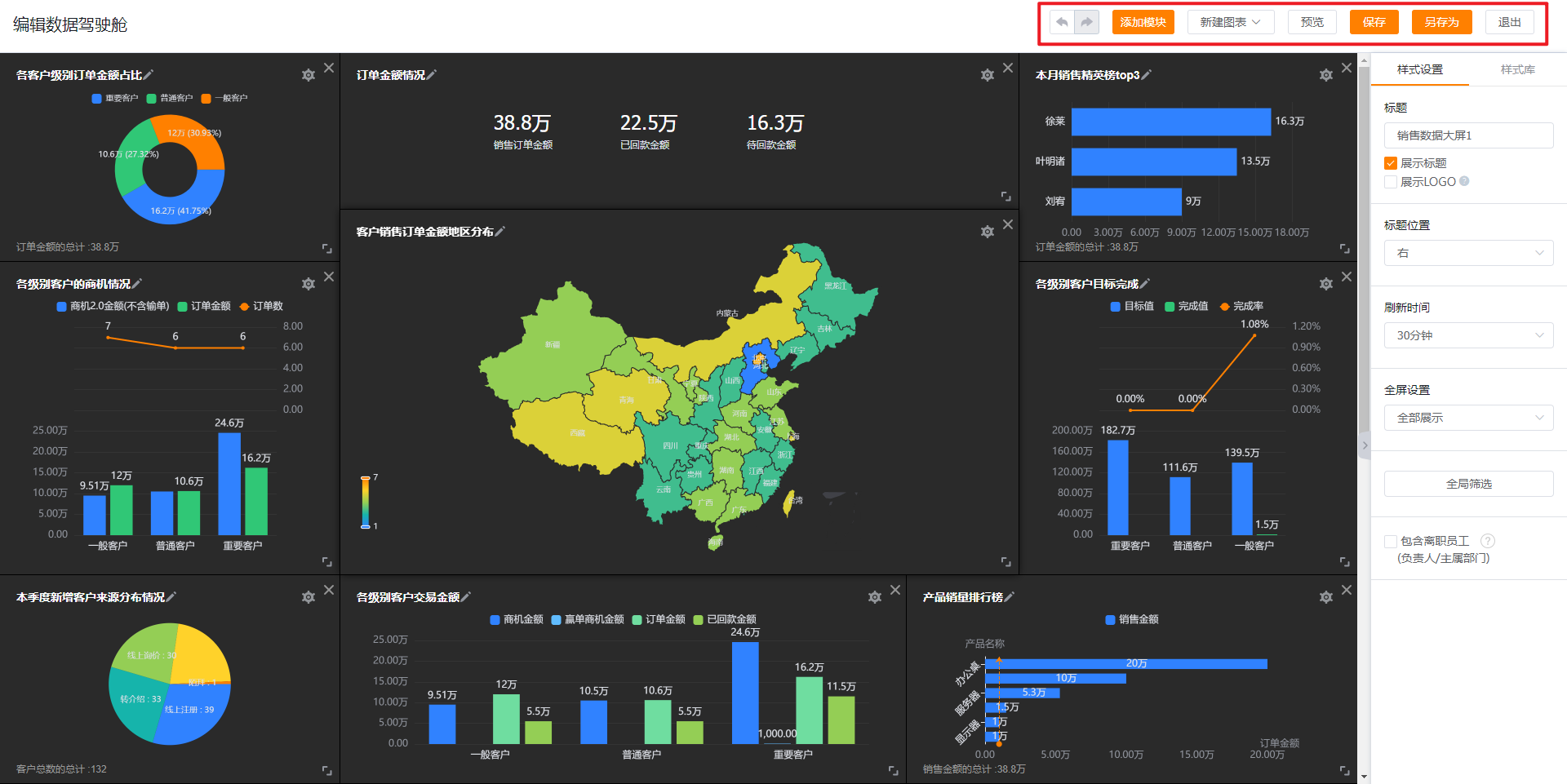The image size is (1567, 784).
Task: Open settings gear for 各级别客户目标完成
Action: point(1325,284)
